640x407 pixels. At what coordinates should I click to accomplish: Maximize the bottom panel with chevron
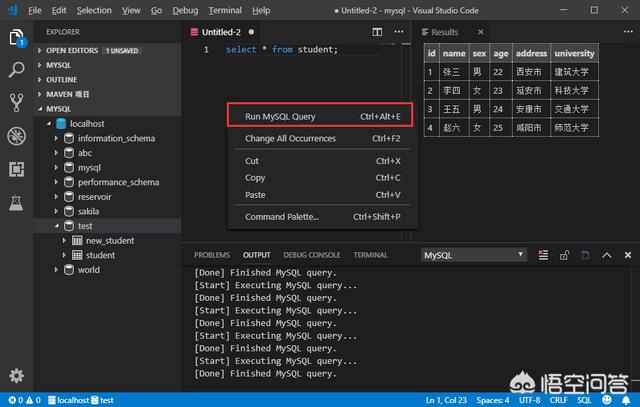click(x=607, y=255)
